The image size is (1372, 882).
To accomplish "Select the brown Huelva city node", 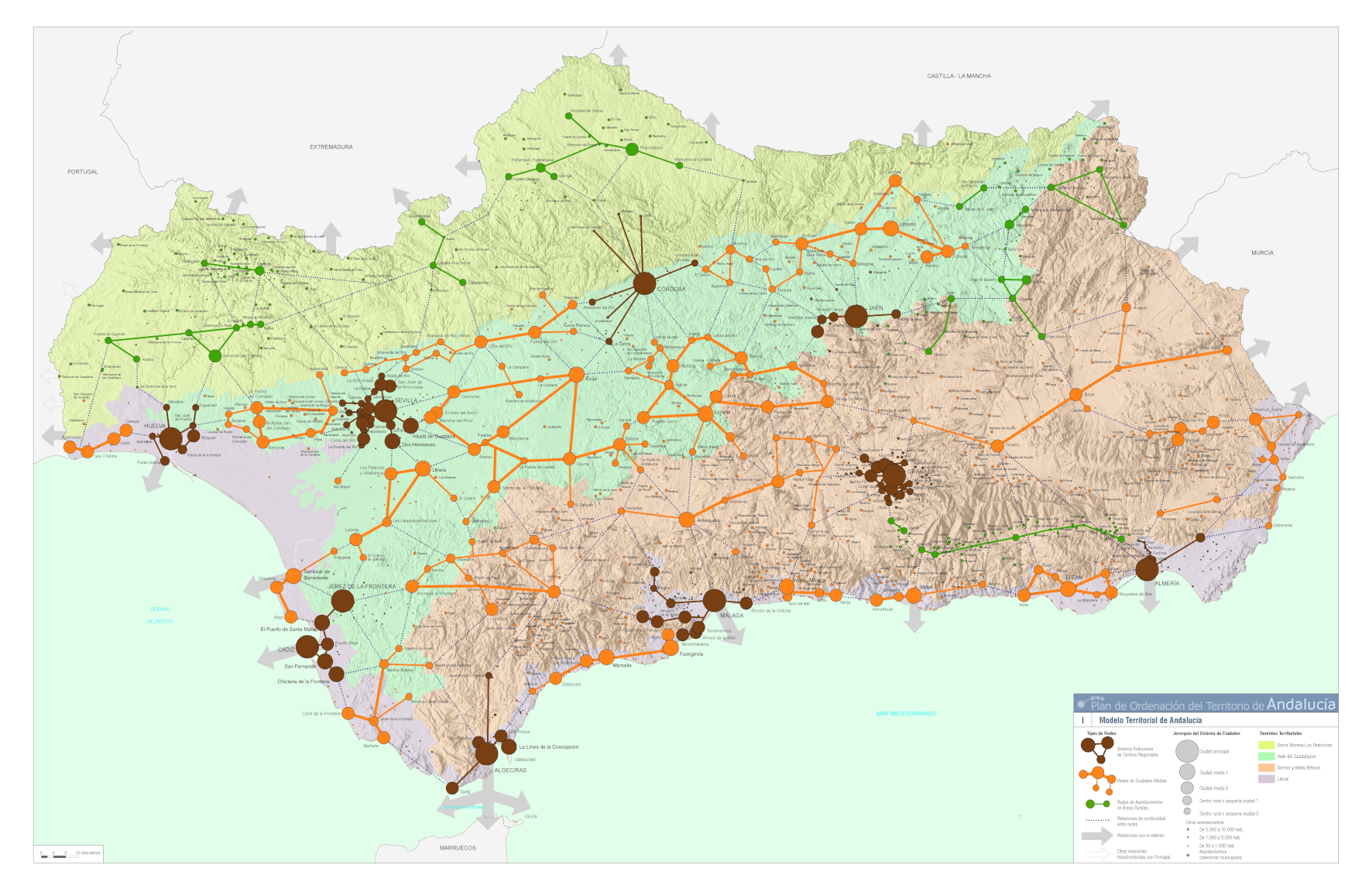I will (x=170, y=439).
